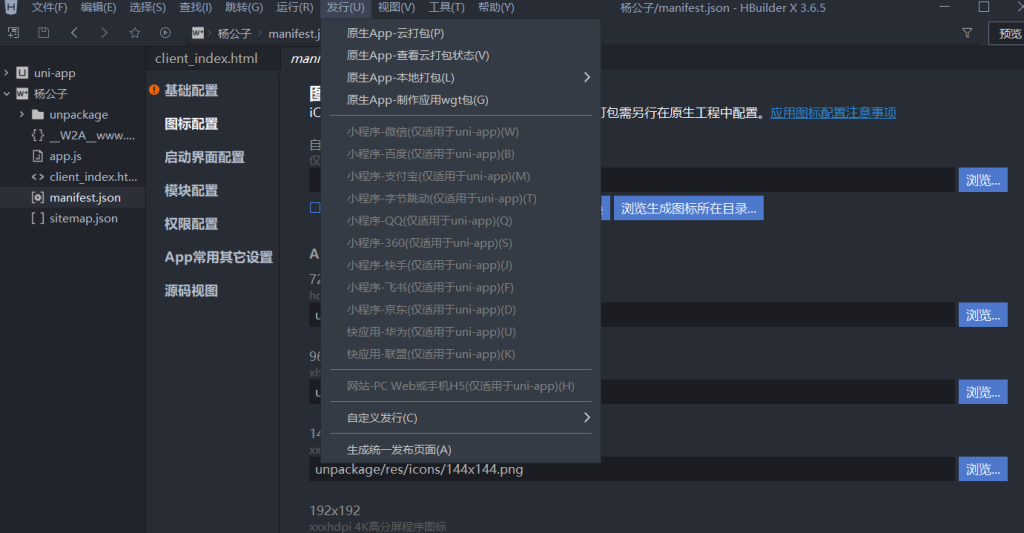Click the run play toolbar icon
This screenshot has height=533, width=1024.
[x=165, y=33]
